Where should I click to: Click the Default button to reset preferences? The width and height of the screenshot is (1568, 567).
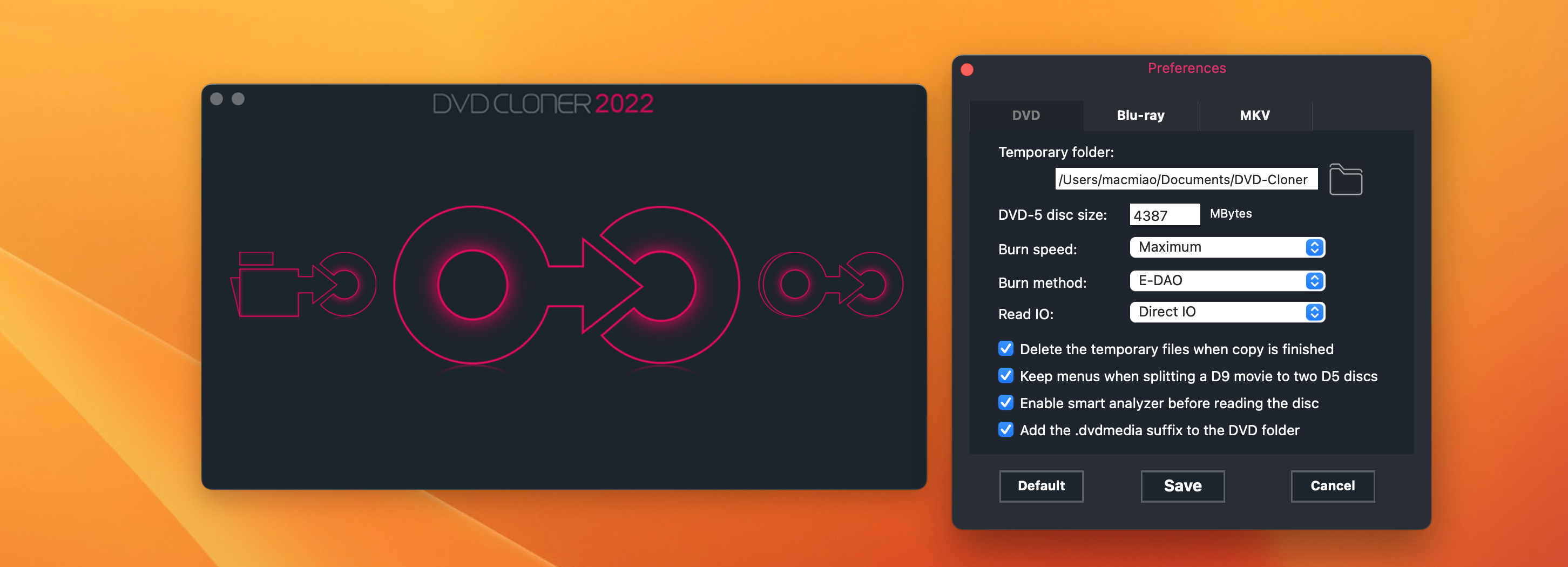point(1041,486)
